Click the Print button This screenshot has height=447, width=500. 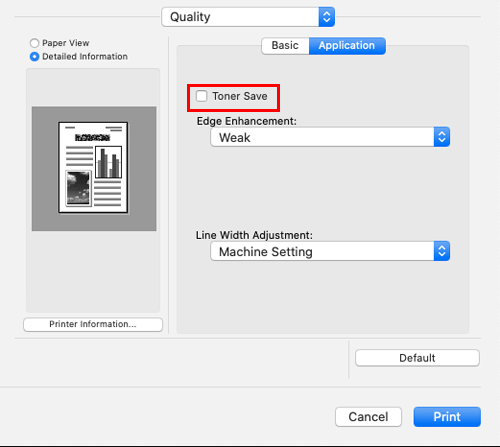pyautogui.click(x=447, y=417)
